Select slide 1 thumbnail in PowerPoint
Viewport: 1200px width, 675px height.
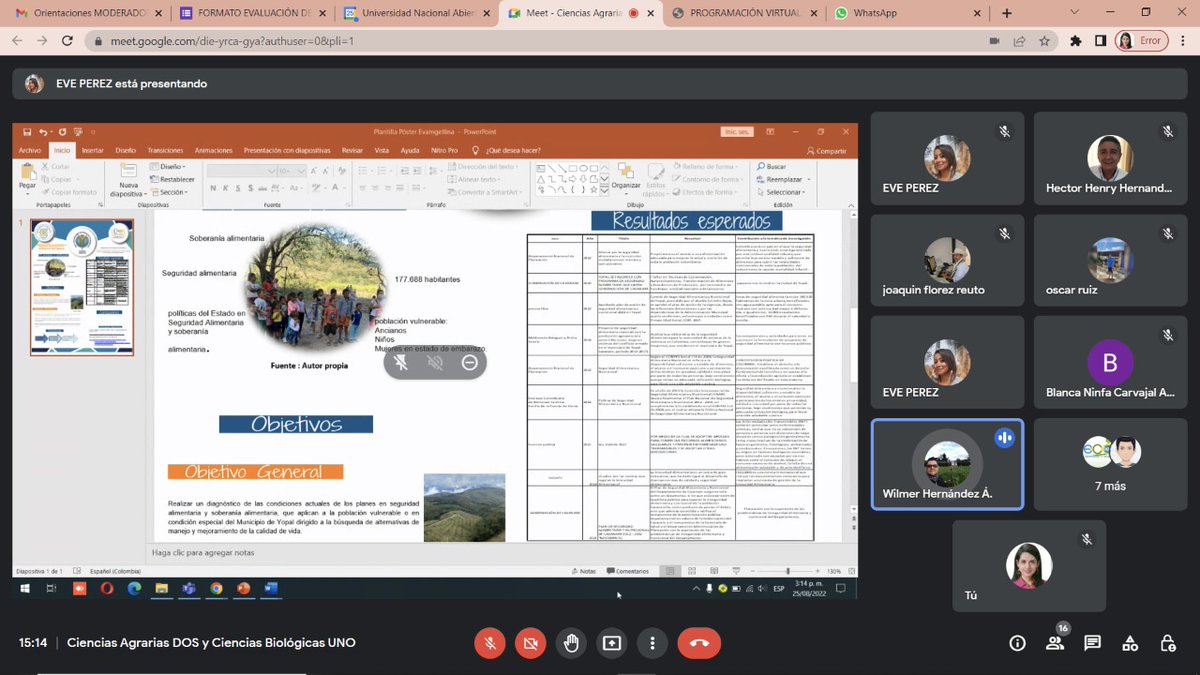pyautogui.click(x=81, y=287)
